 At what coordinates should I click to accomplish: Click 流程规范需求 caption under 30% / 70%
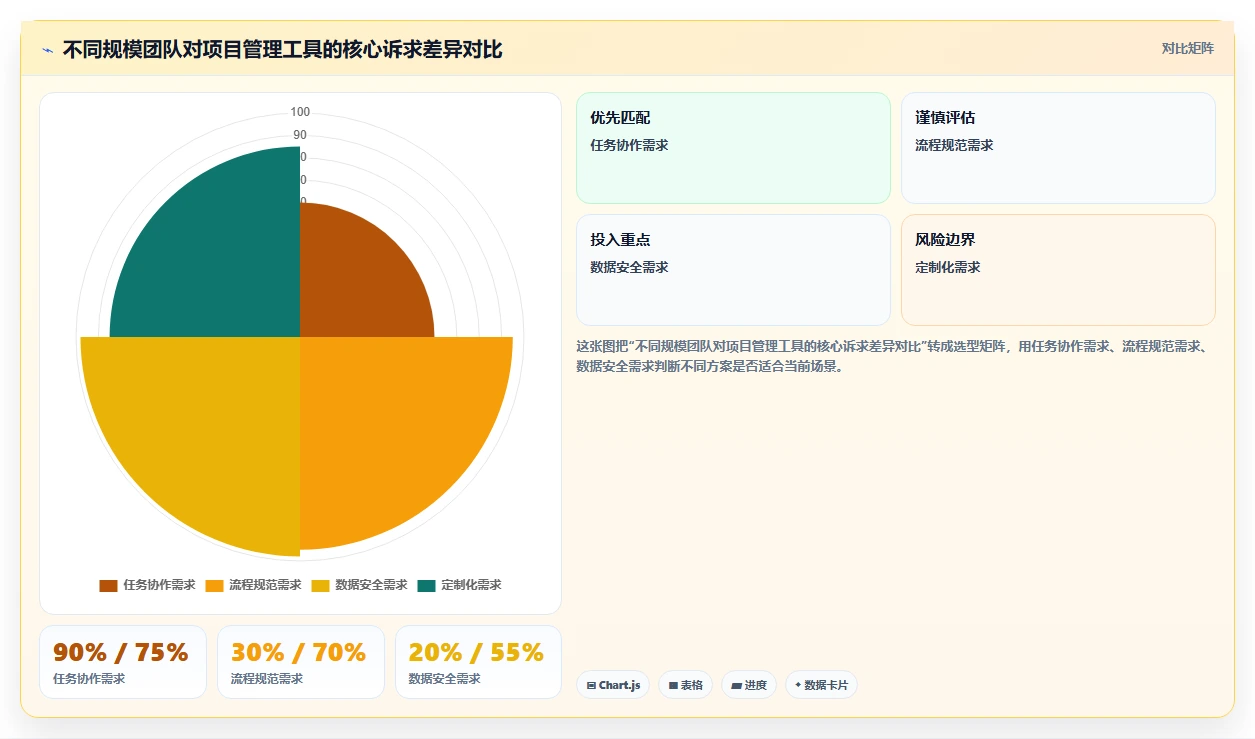point(267,678)
